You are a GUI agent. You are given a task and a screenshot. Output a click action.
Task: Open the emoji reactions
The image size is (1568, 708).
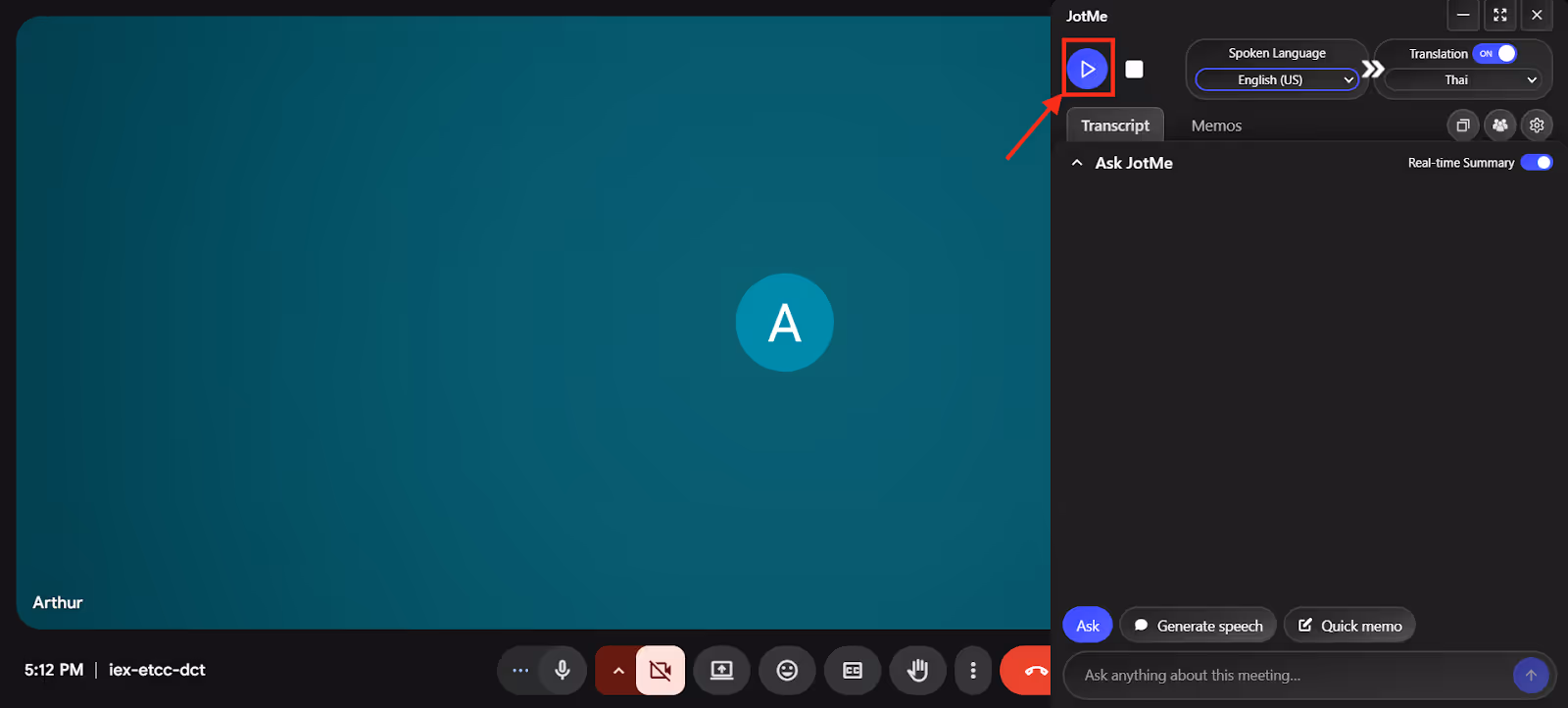click(787, 670)
